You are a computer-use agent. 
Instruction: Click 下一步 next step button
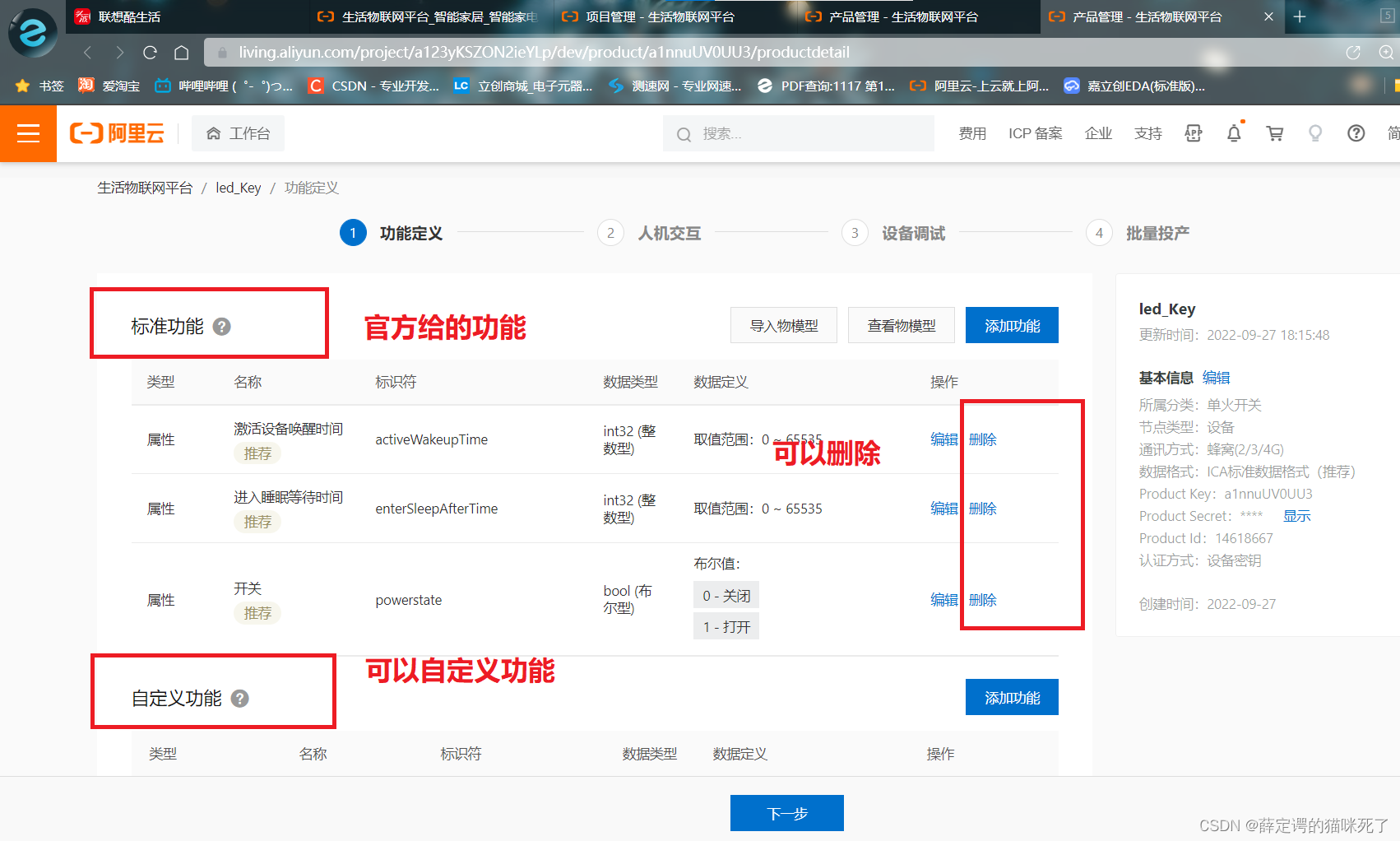(x=787, y=813)
